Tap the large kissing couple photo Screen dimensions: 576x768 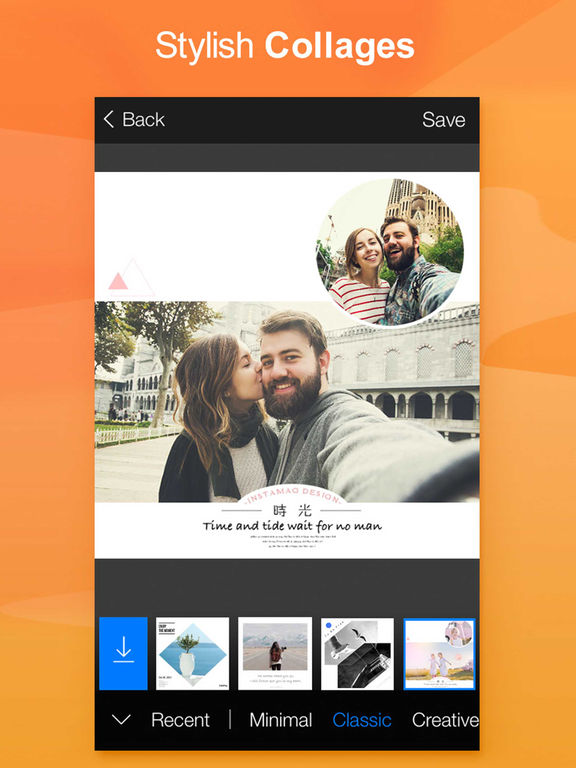(287, 402)
